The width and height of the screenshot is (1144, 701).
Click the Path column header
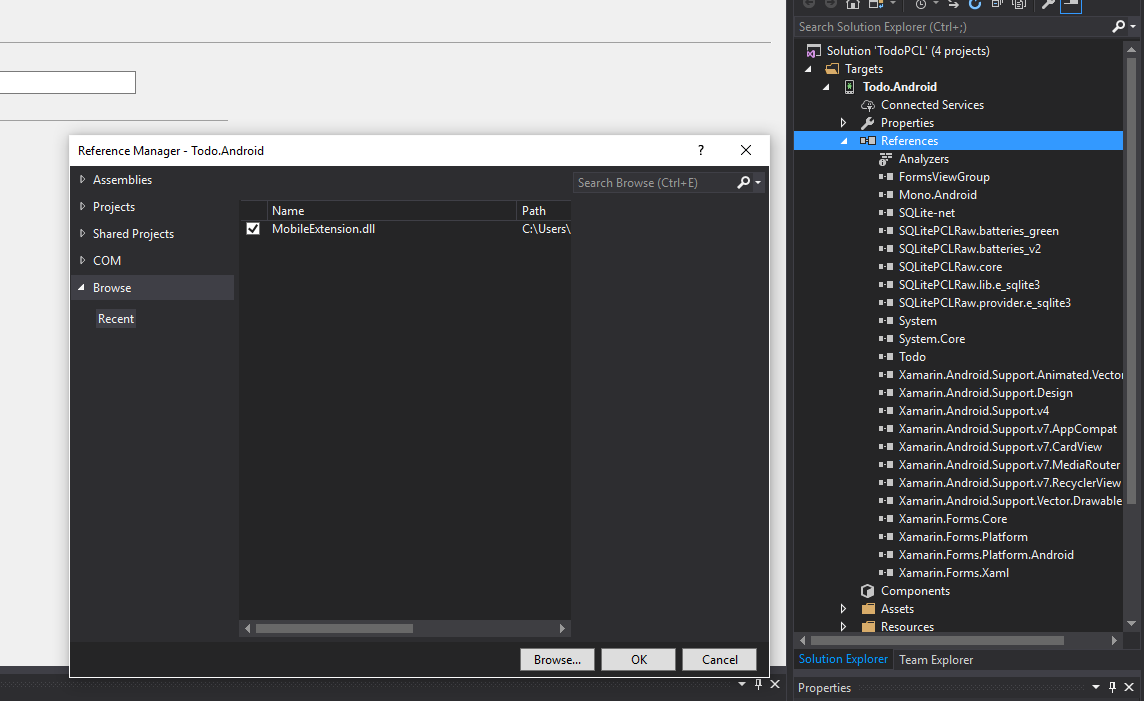(544, 210)
